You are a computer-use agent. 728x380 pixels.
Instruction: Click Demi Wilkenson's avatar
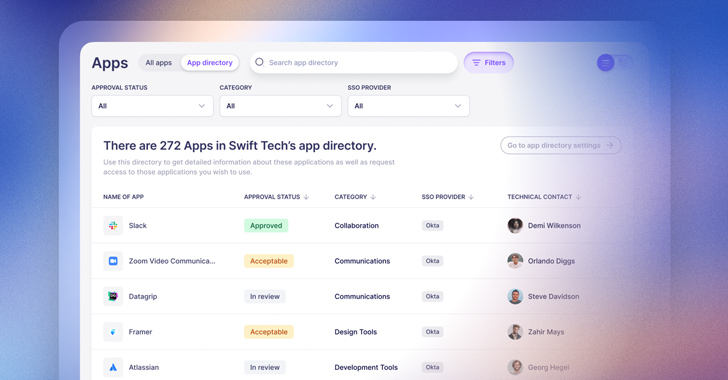pos(515,225)
